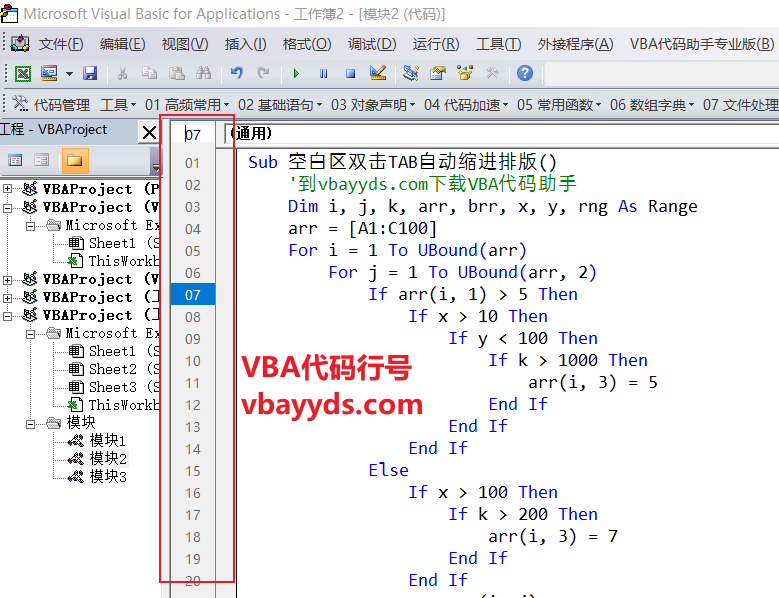
Task: Click the 'Dim i, j, k' declaration line
Action: click(492, 206)
